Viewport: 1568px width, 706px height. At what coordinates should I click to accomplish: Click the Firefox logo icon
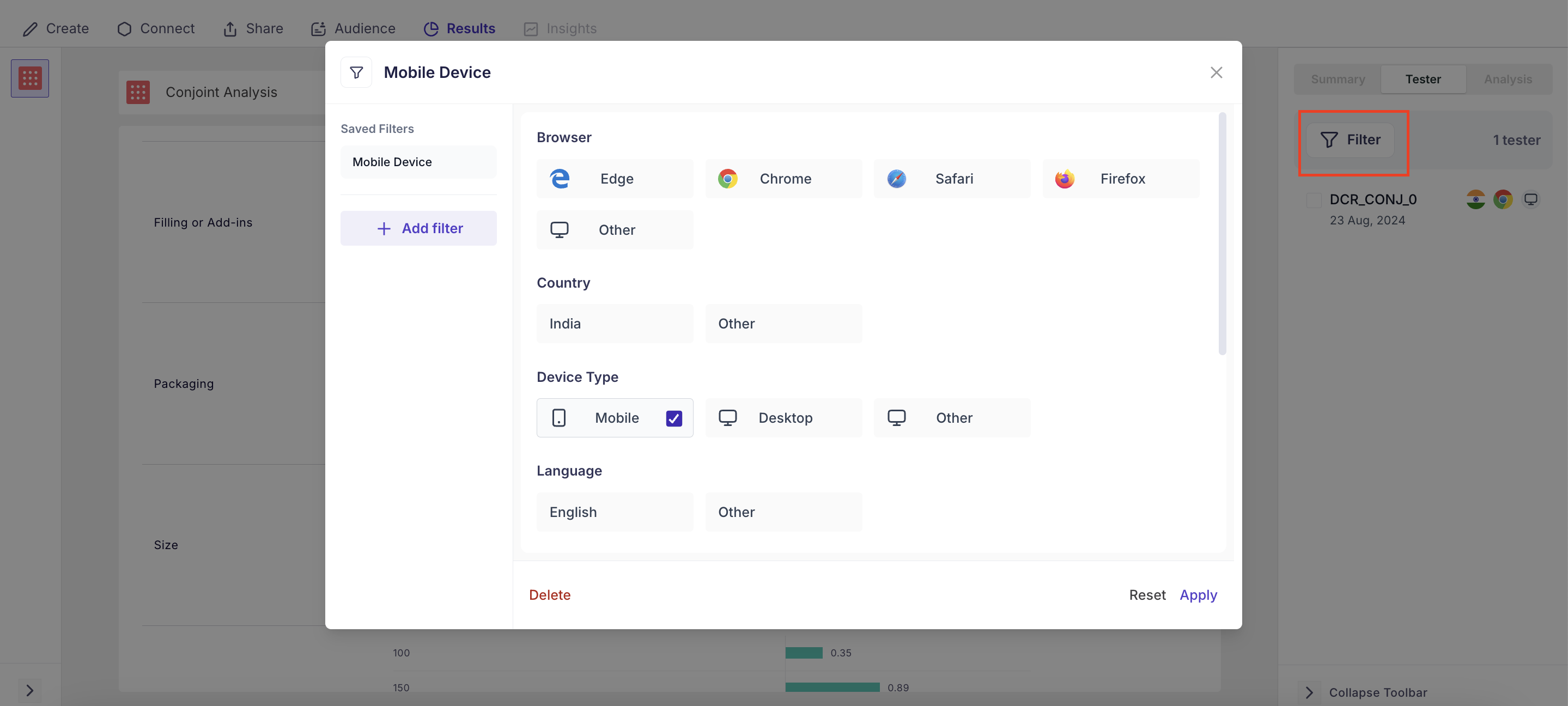1065,178
